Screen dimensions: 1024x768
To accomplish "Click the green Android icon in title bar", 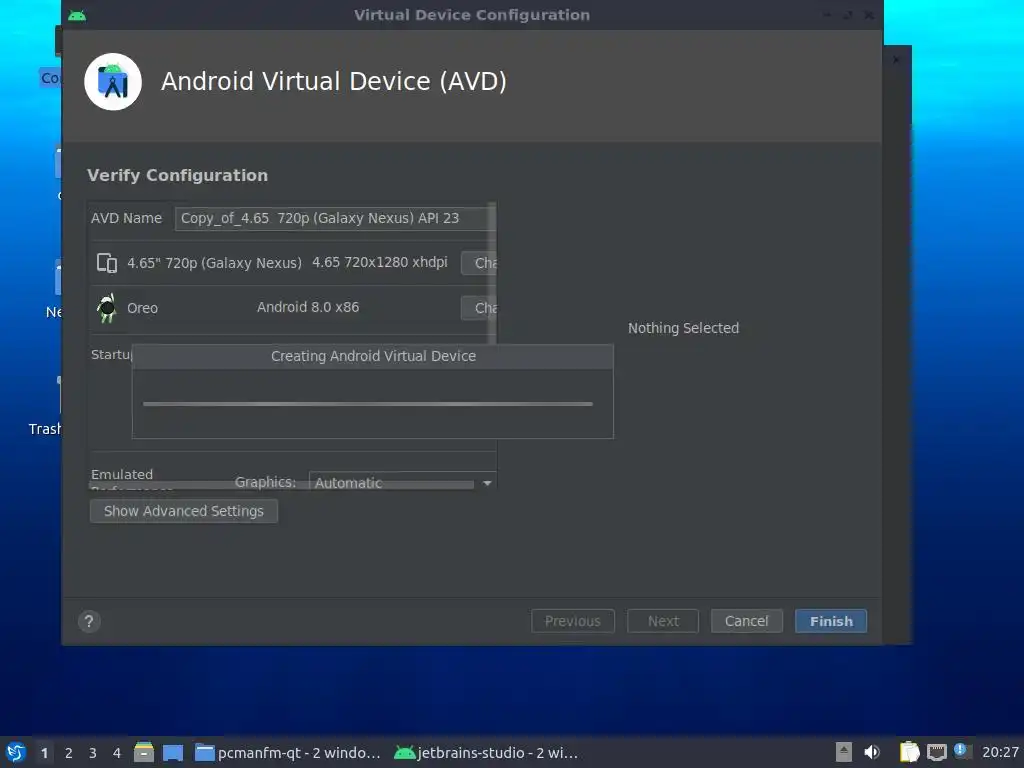I will [x=77, y=15].
